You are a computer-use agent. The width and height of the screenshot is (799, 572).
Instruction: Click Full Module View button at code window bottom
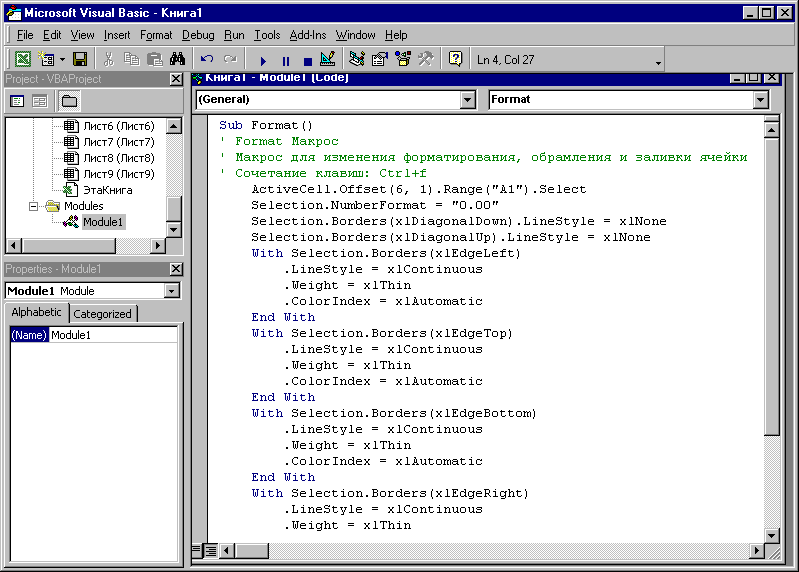210,551
